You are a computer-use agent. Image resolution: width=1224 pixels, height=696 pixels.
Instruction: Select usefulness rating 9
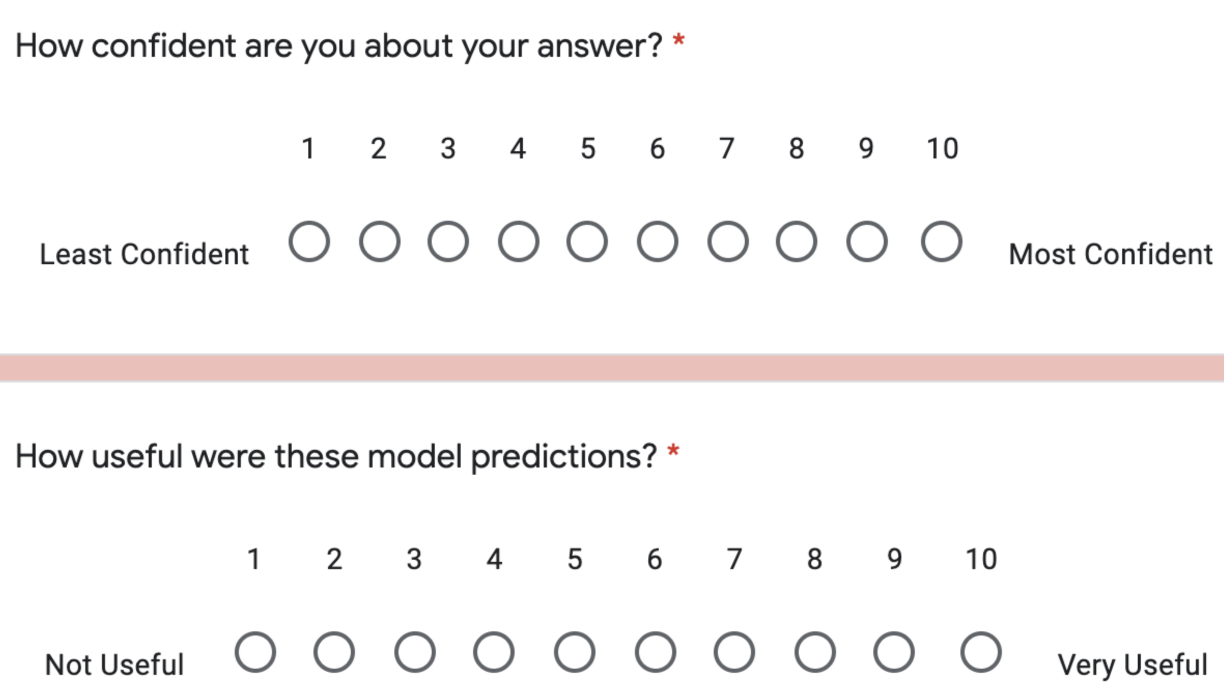(x=894, y=653)
